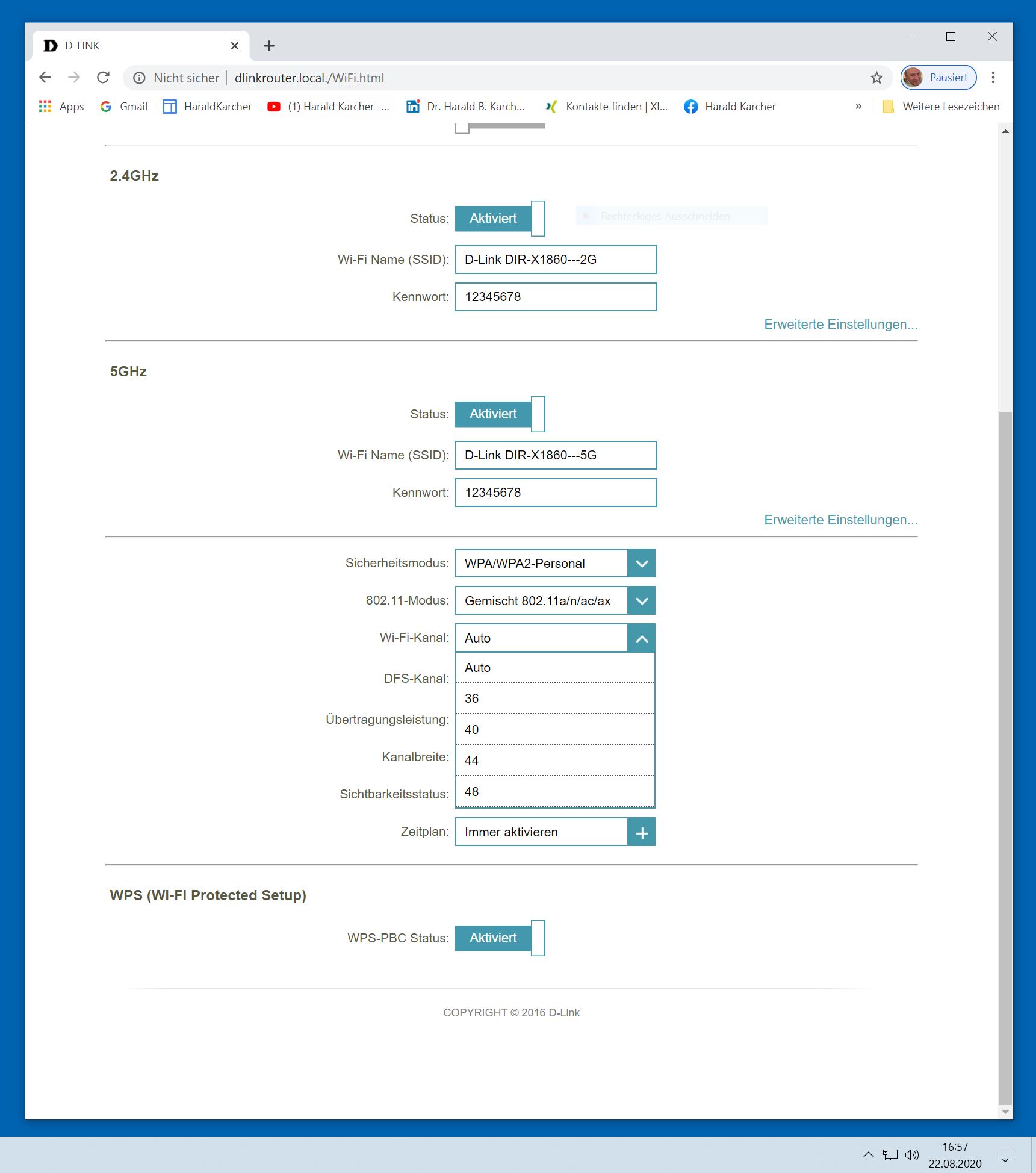This screenshot has width=1036, height=1173.
Task: Go back to the previous page
Action: [45, 78]
